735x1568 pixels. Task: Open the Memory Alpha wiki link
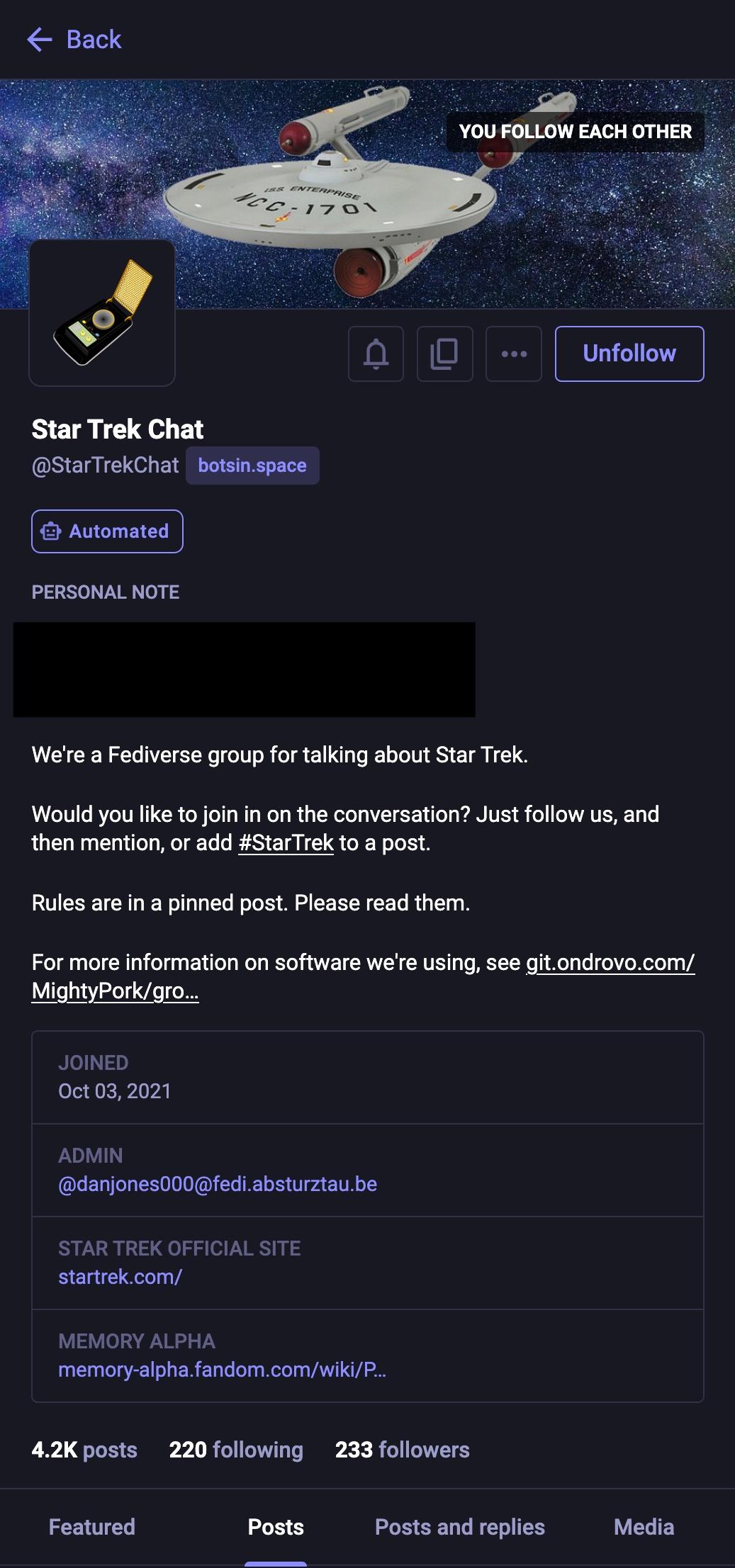[222, 1370]
